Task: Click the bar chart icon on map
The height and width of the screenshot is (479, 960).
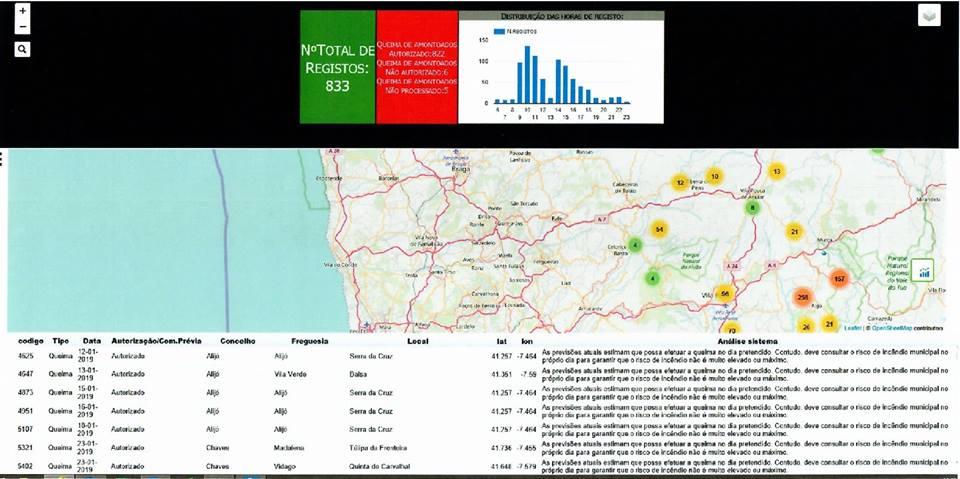Action: click(923, 269)
